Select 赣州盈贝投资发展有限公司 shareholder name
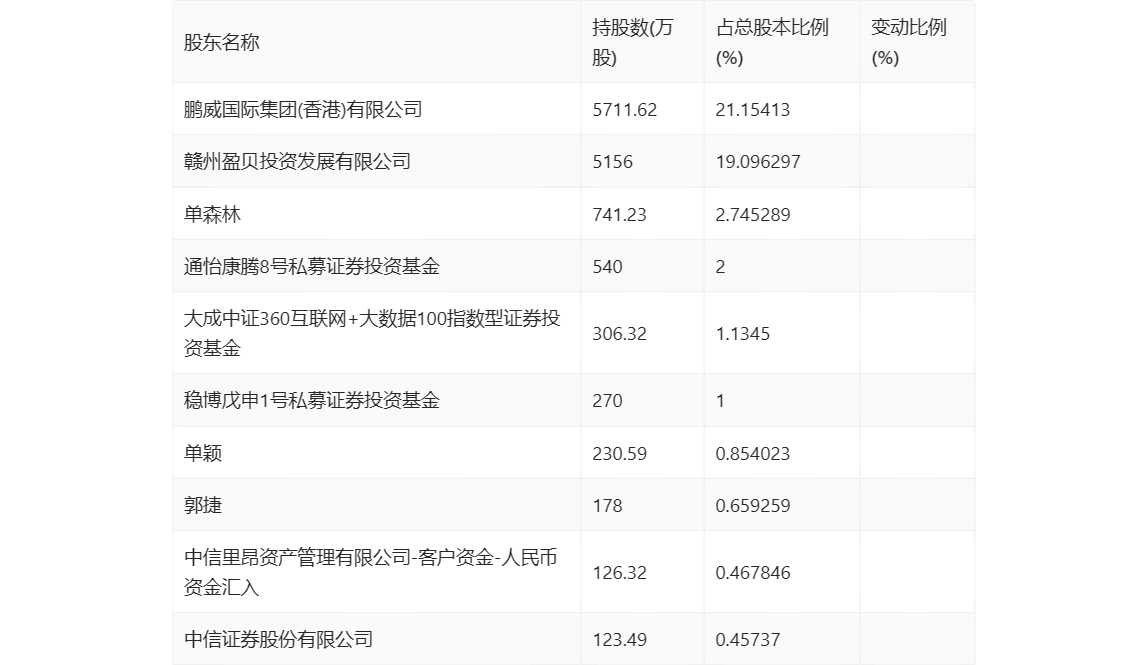1148x665 pixels. tap(297, 162)
